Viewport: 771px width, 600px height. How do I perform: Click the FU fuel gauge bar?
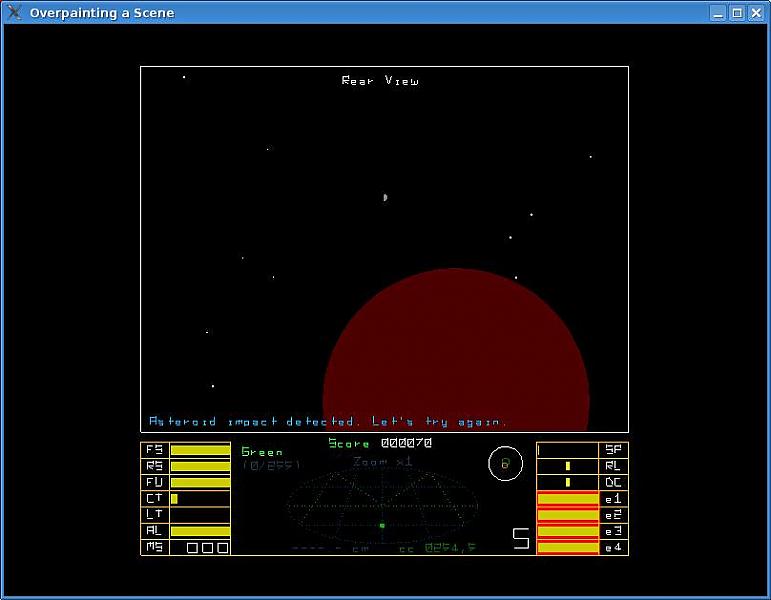(200, 482)
